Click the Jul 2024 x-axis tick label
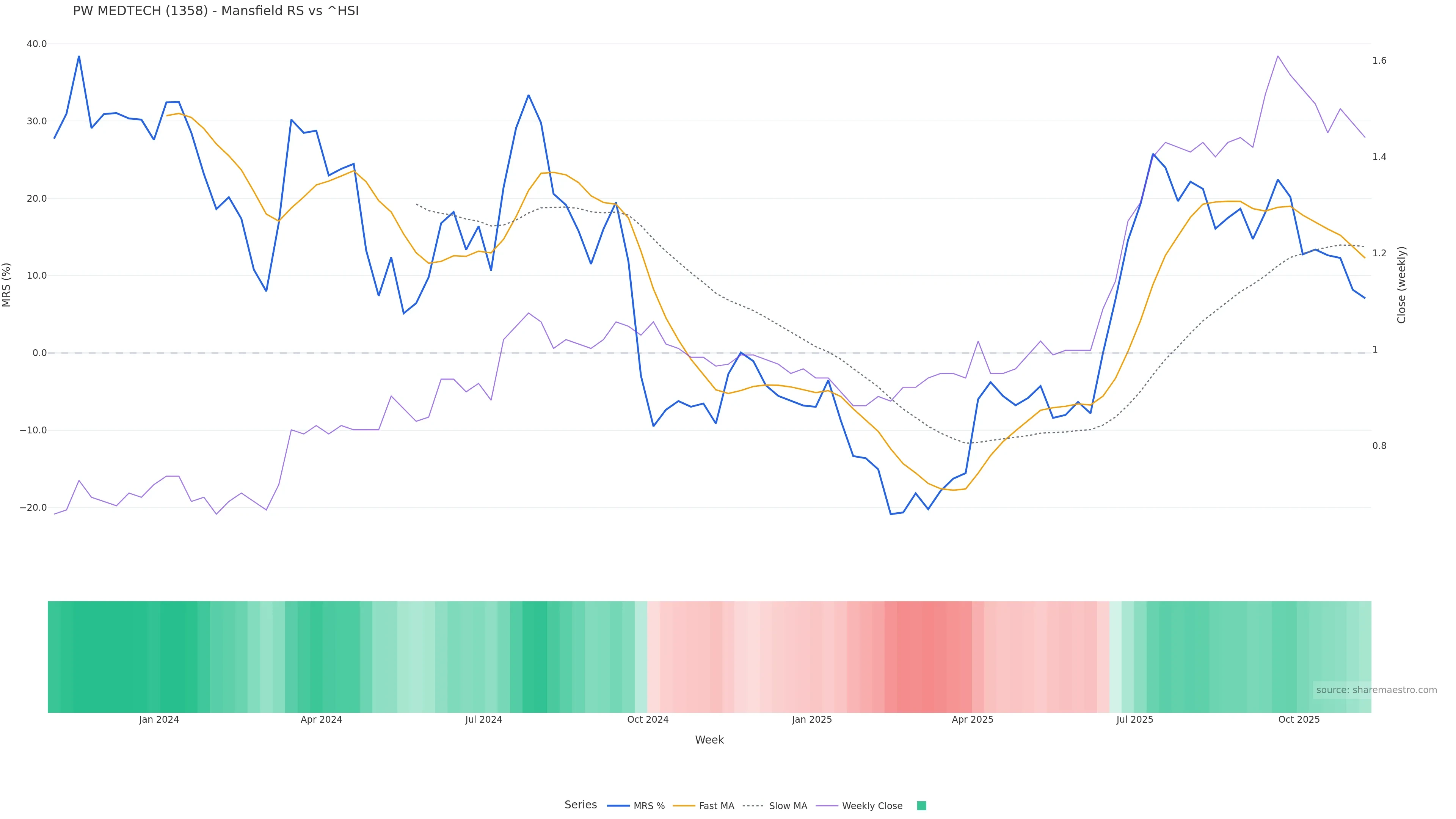Screen dimensions: 1456x819 [483, 720]
